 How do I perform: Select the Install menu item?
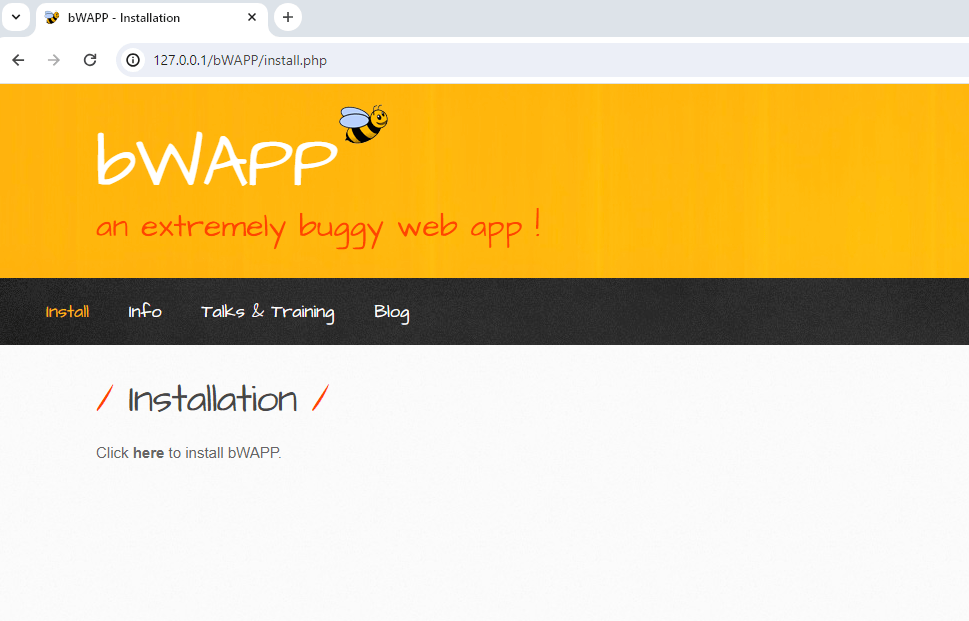pos(67,311)
